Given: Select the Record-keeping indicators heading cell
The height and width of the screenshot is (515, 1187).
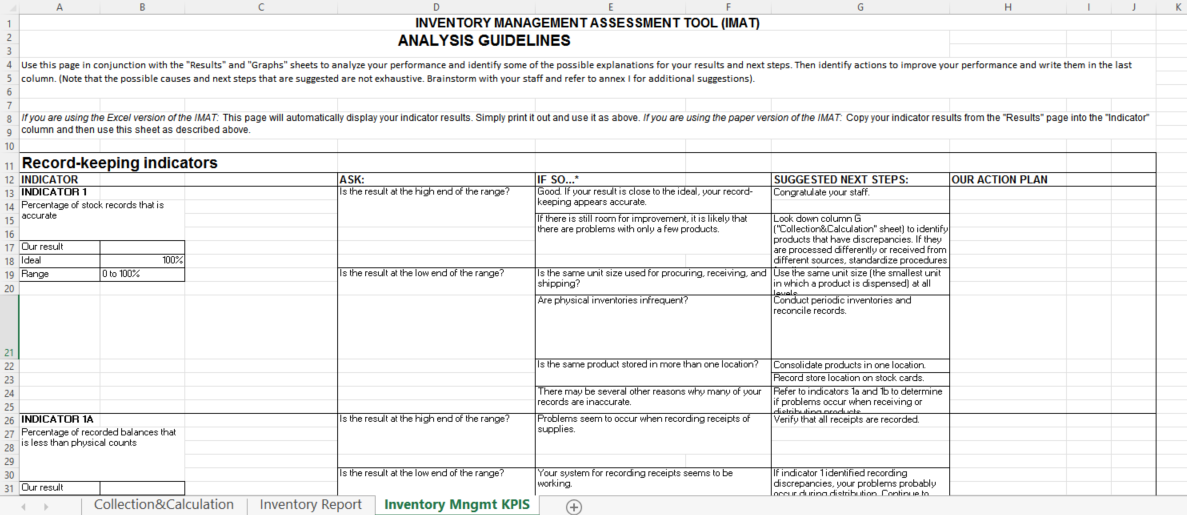Looking at the screenshot, I should [x=120, y=163].
